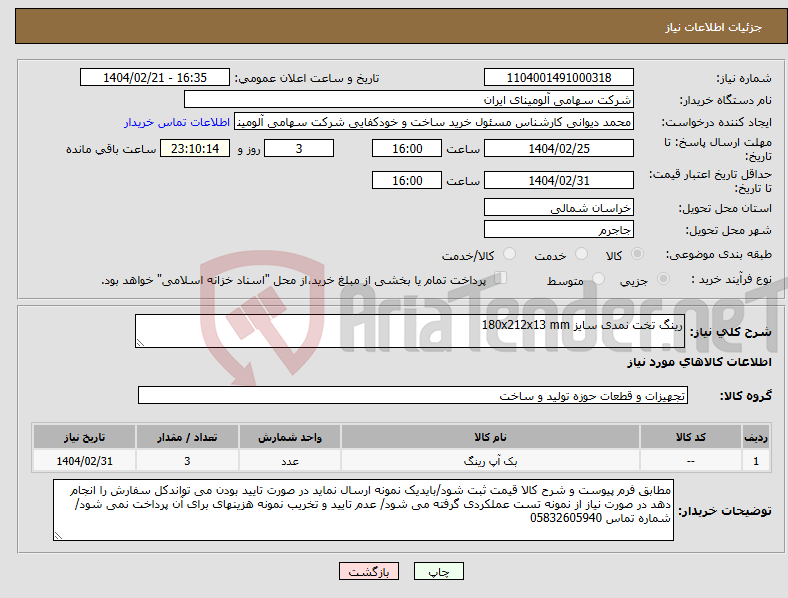The width and height of the screenshot is (788, 598).
Task: Open the اطلاعات تماس خریدار link
Action: (x=177, y=122)
